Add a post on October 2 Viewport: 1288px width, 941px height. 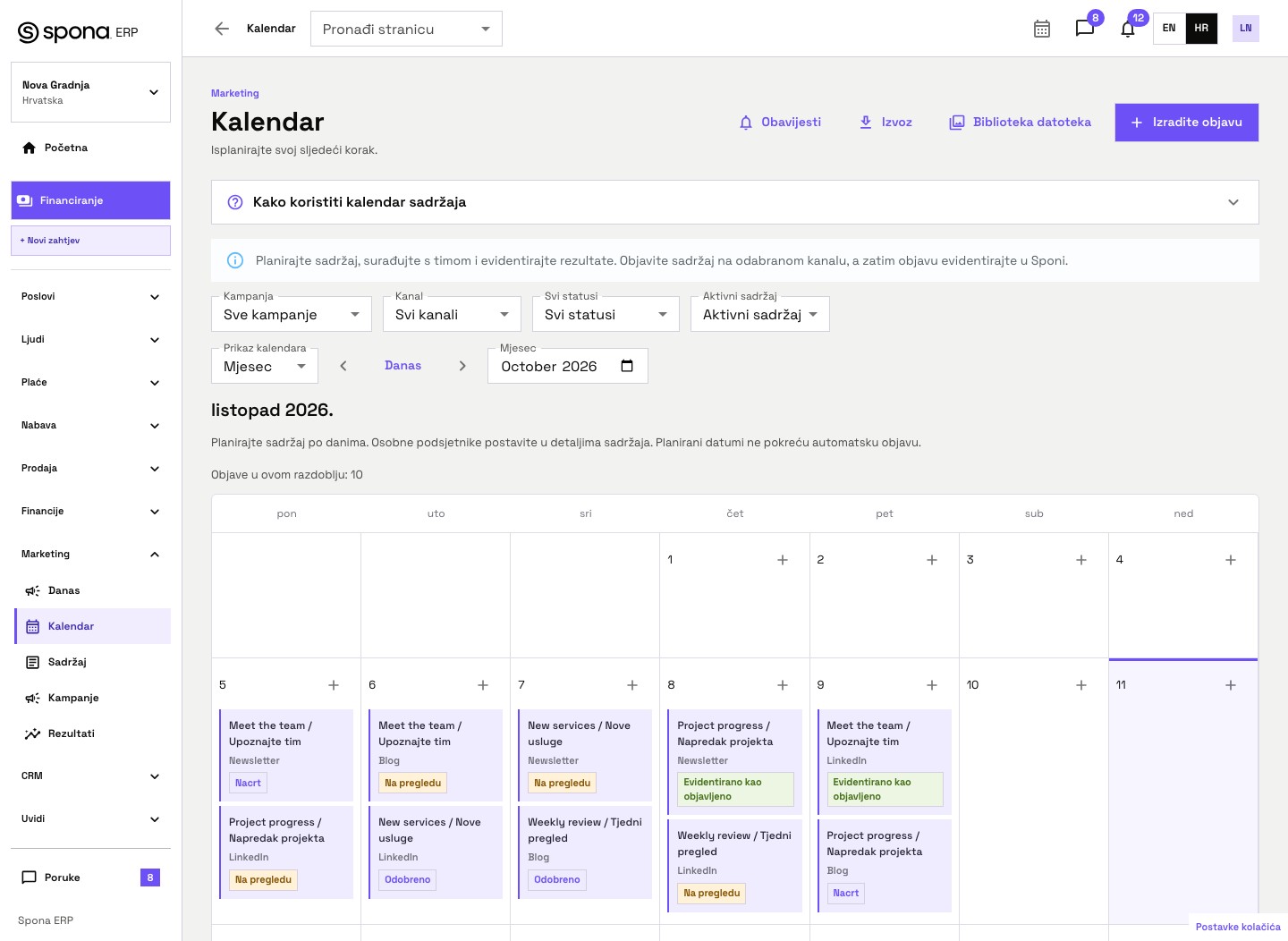tap(932, 560)
